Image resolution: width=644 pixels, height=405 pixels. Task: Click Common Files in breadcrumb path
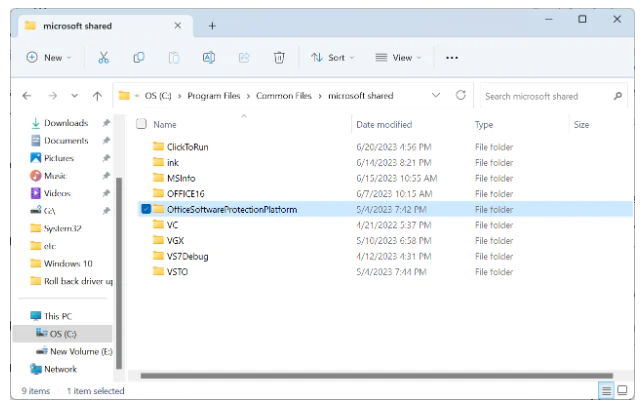284,96
